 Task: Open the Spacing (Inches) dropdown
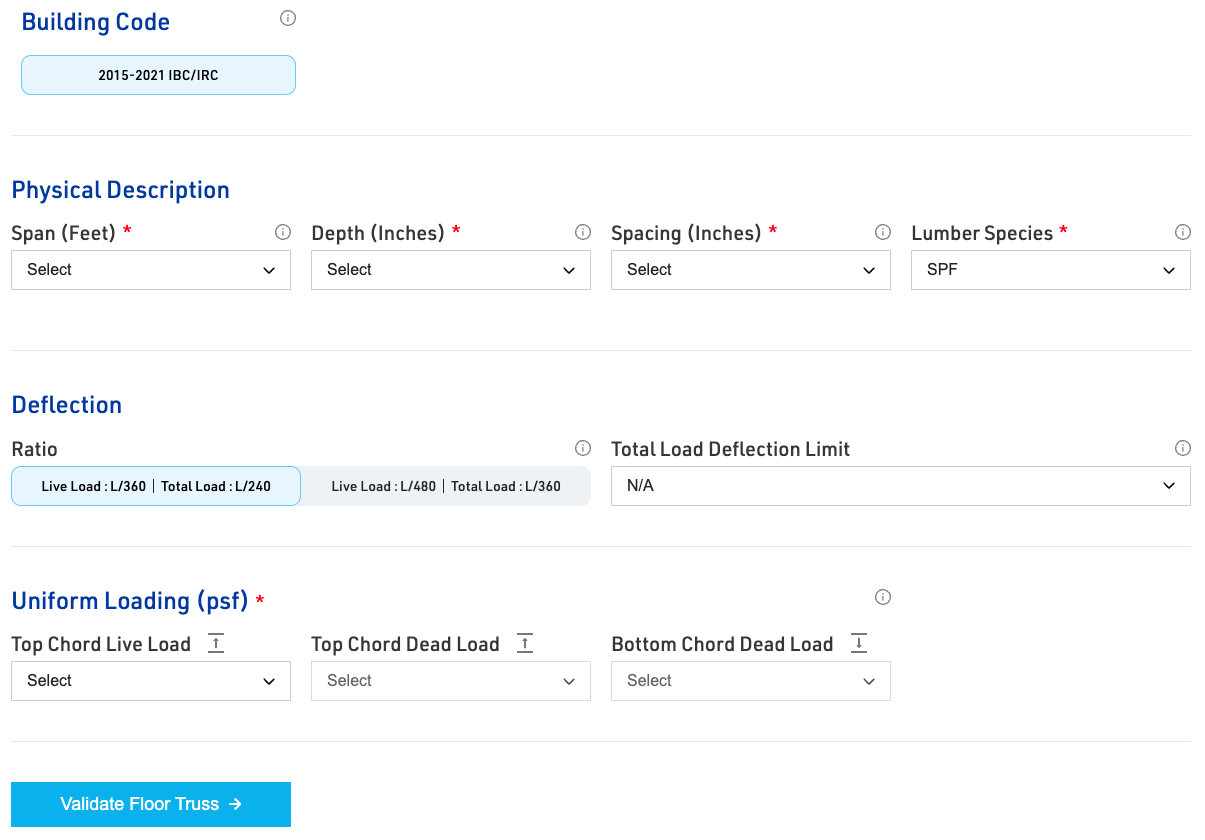[751, 270]
